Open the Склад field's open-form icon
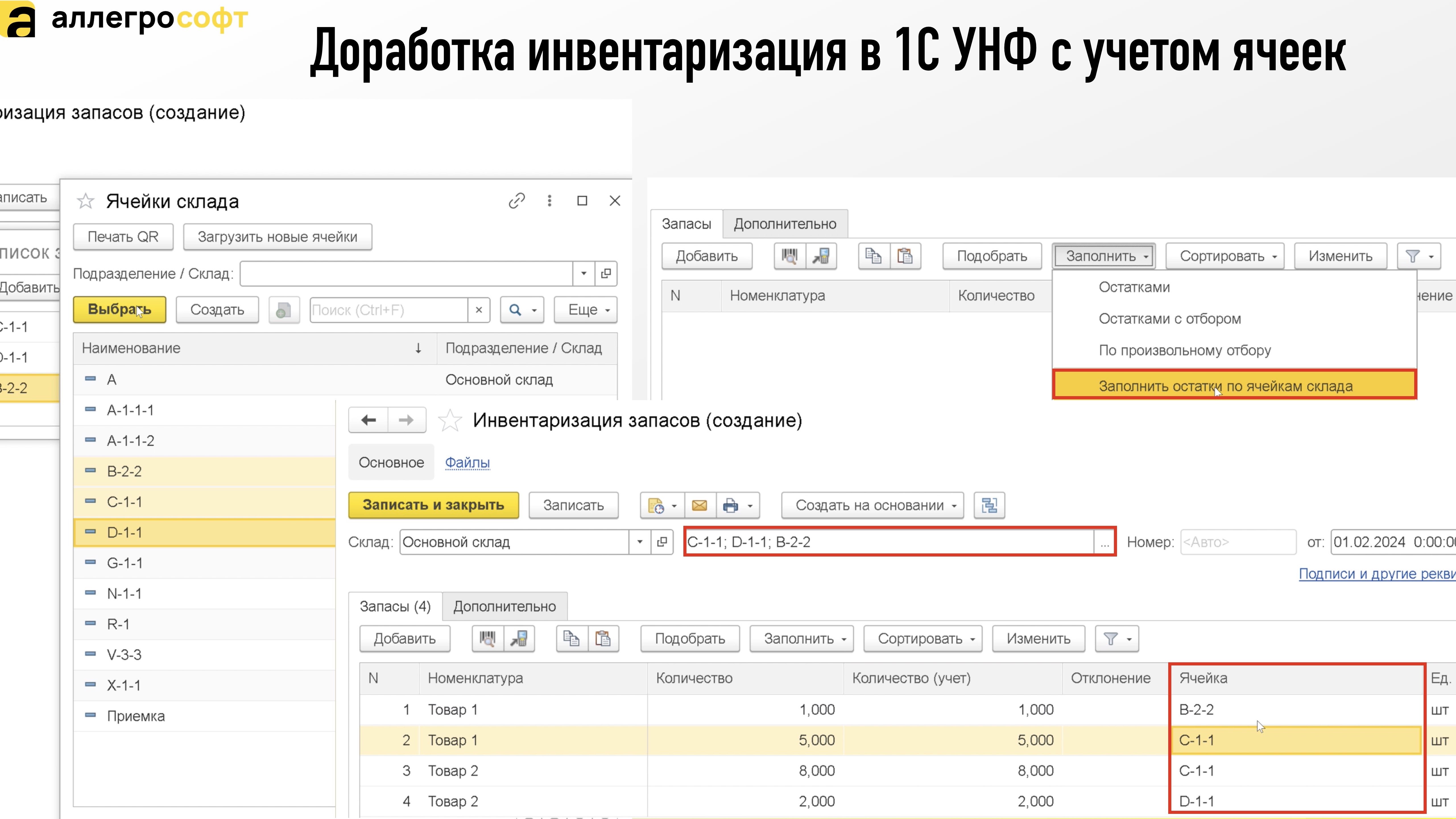This screenshot has height=819, width=1456. [x=662, y=542]
